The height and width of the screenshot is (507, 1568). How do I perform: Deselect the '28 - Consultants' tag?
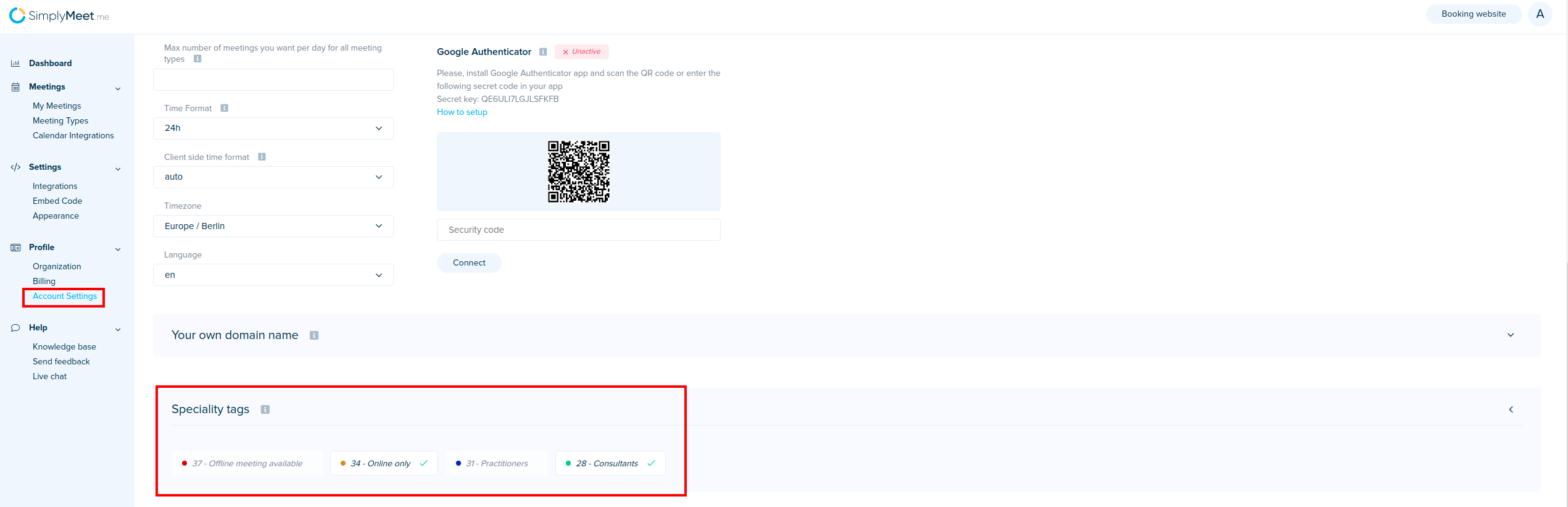[x=610, y=463]
